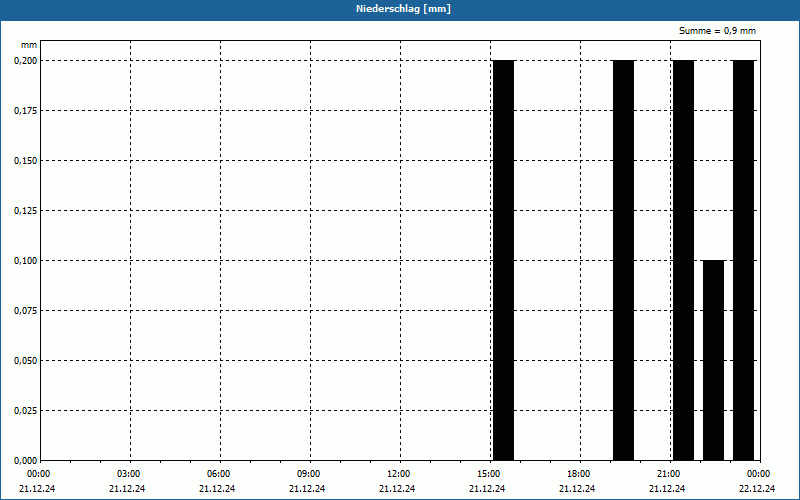Select the "21.12.24" date under 06:00

tap(217, 489)
